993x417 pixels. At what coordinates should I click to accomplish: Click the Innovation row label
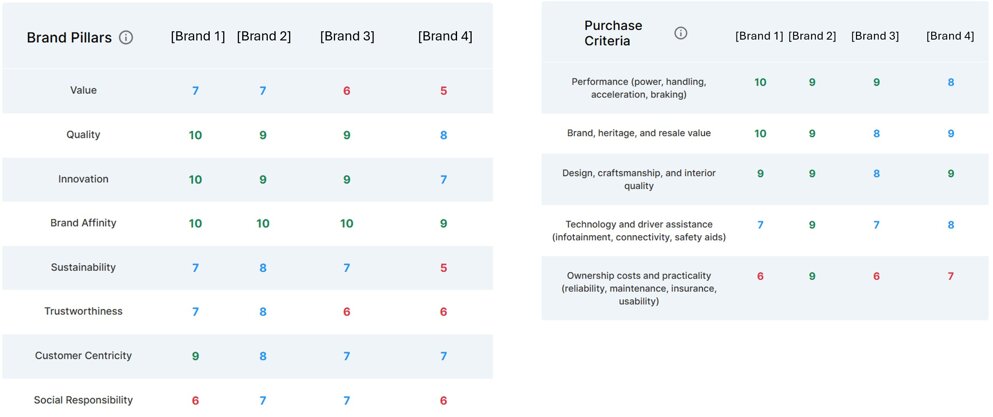tap(83, 179)
